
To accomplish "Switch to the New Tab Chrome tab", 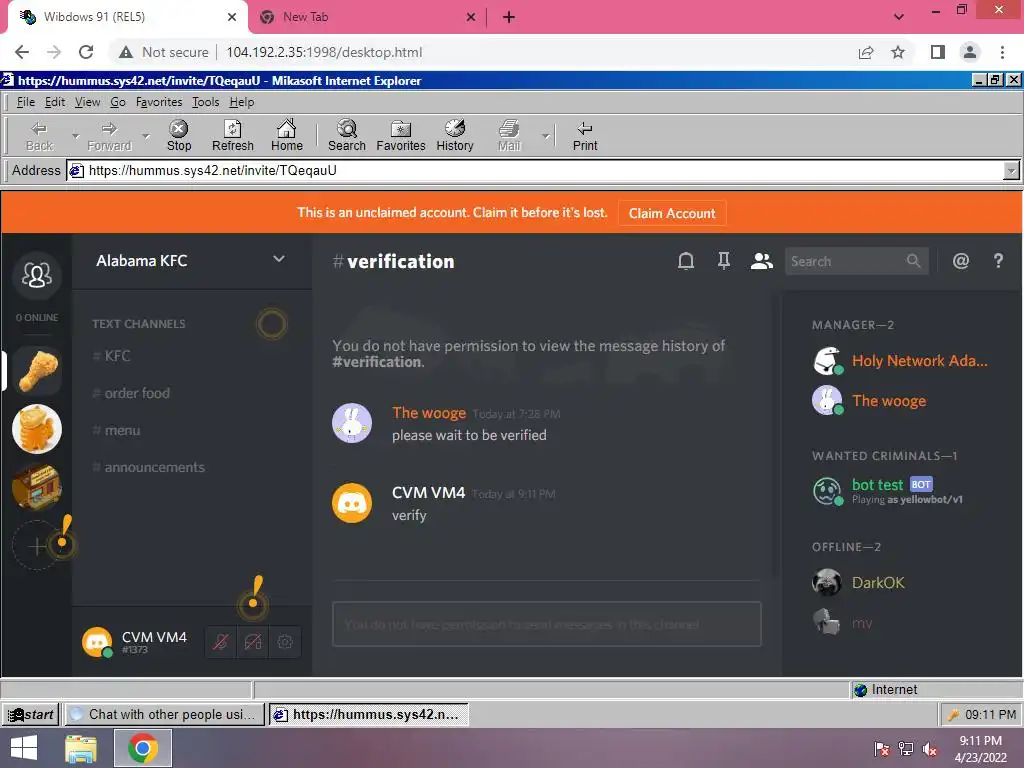I will (x=366, y=17).
